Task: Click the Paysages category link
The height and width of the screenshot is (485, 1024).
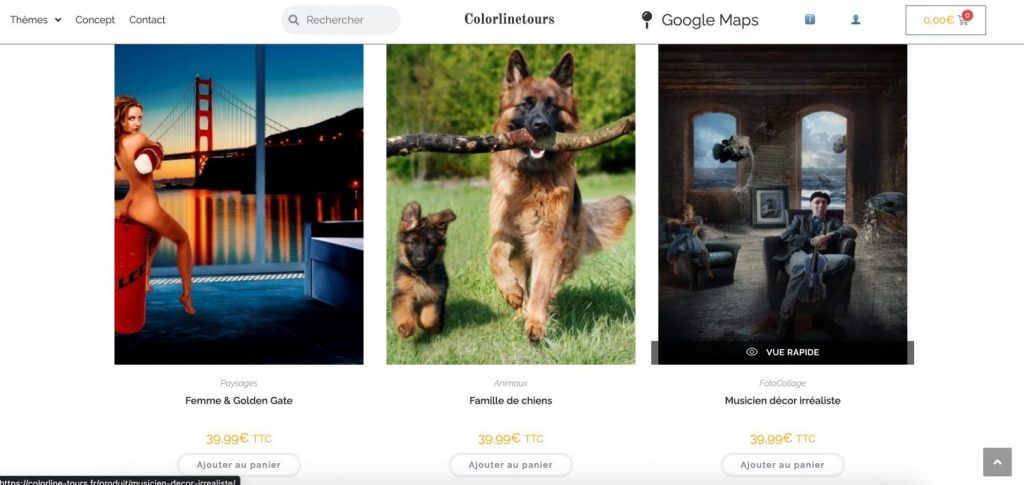Action: click(239, 383)
